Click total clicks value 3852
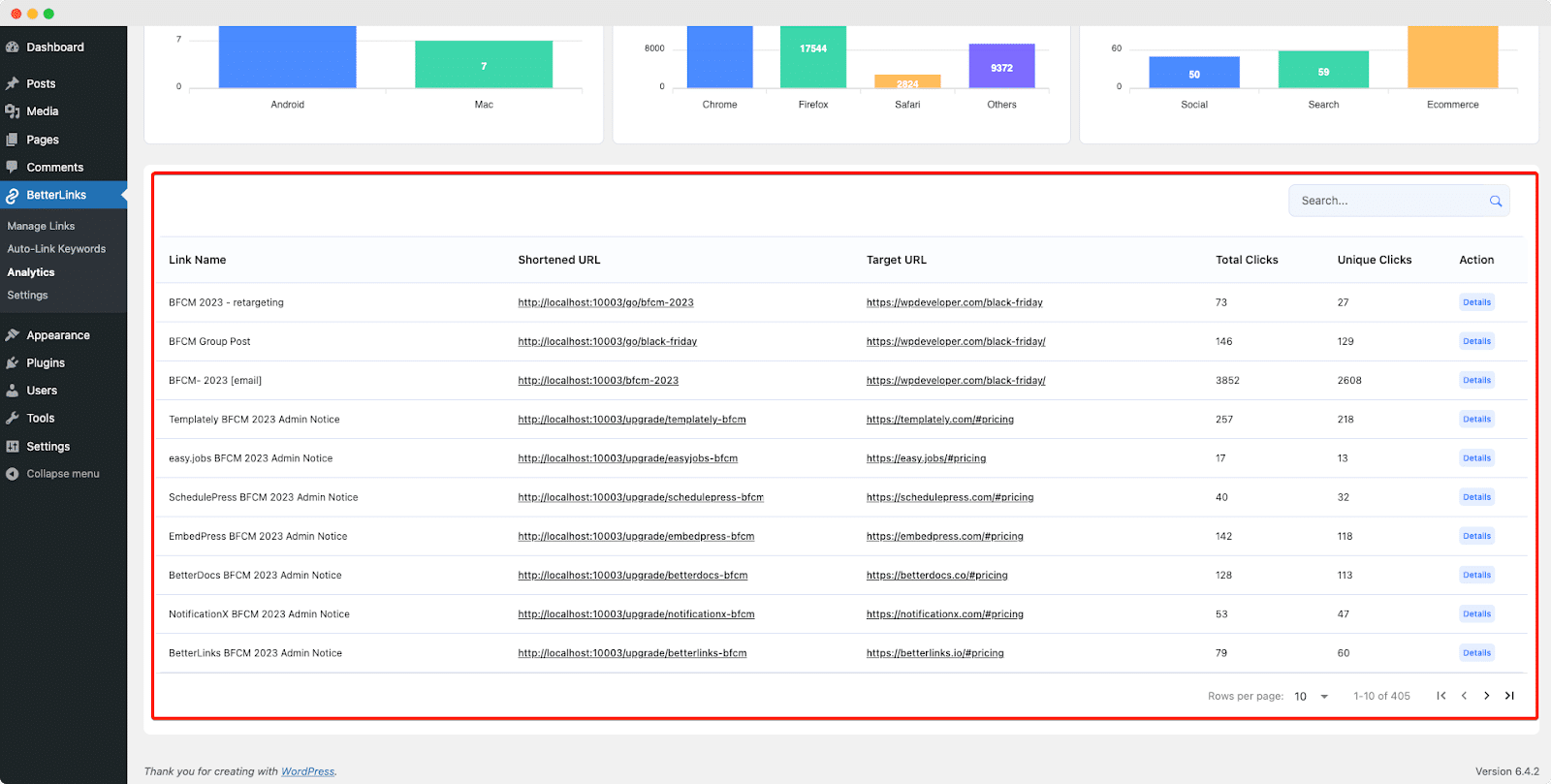The width and height of the screenshot is (1551, 784). click(x=1227, y=380)
